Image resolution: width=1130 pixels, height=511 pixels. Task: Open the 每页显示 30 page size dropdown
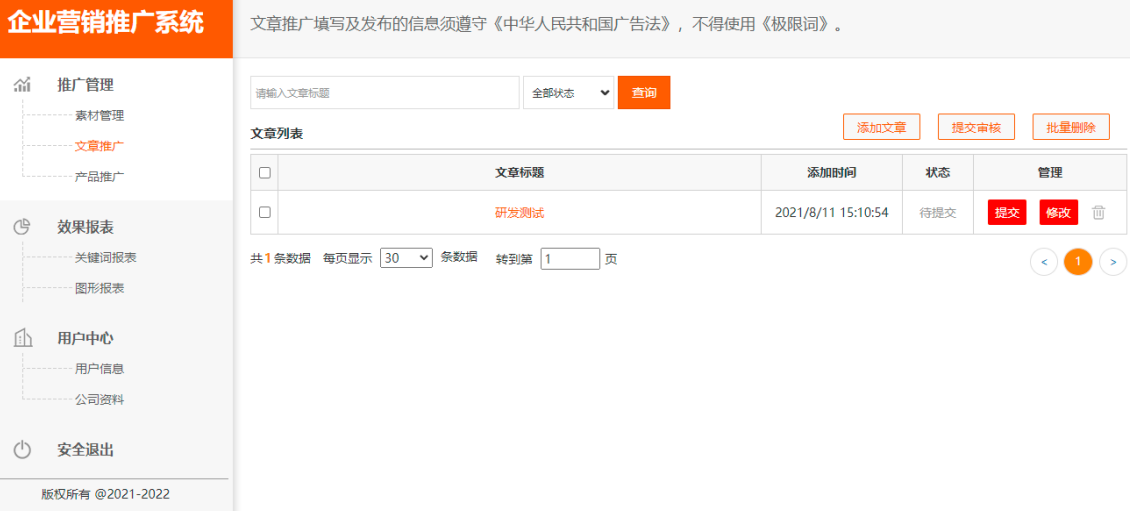coord(406,258)
